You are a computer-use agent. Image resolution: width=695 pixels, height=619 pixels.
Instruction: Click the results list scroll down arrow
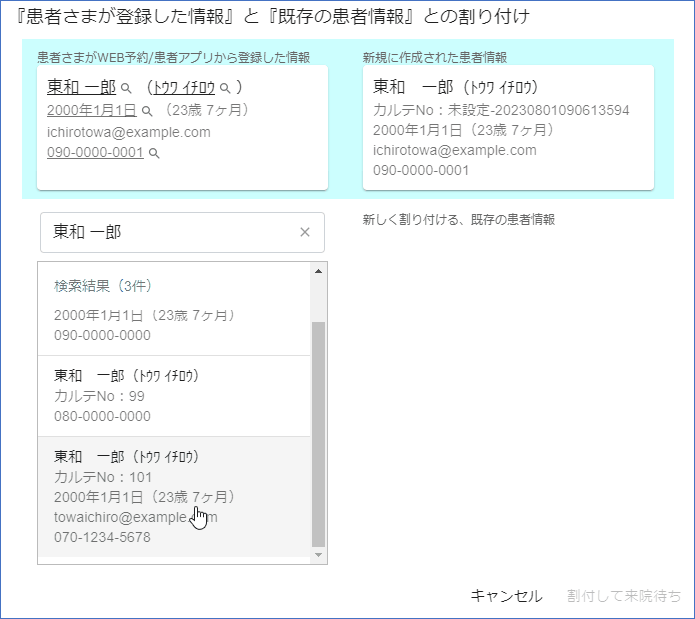(319, 554)
